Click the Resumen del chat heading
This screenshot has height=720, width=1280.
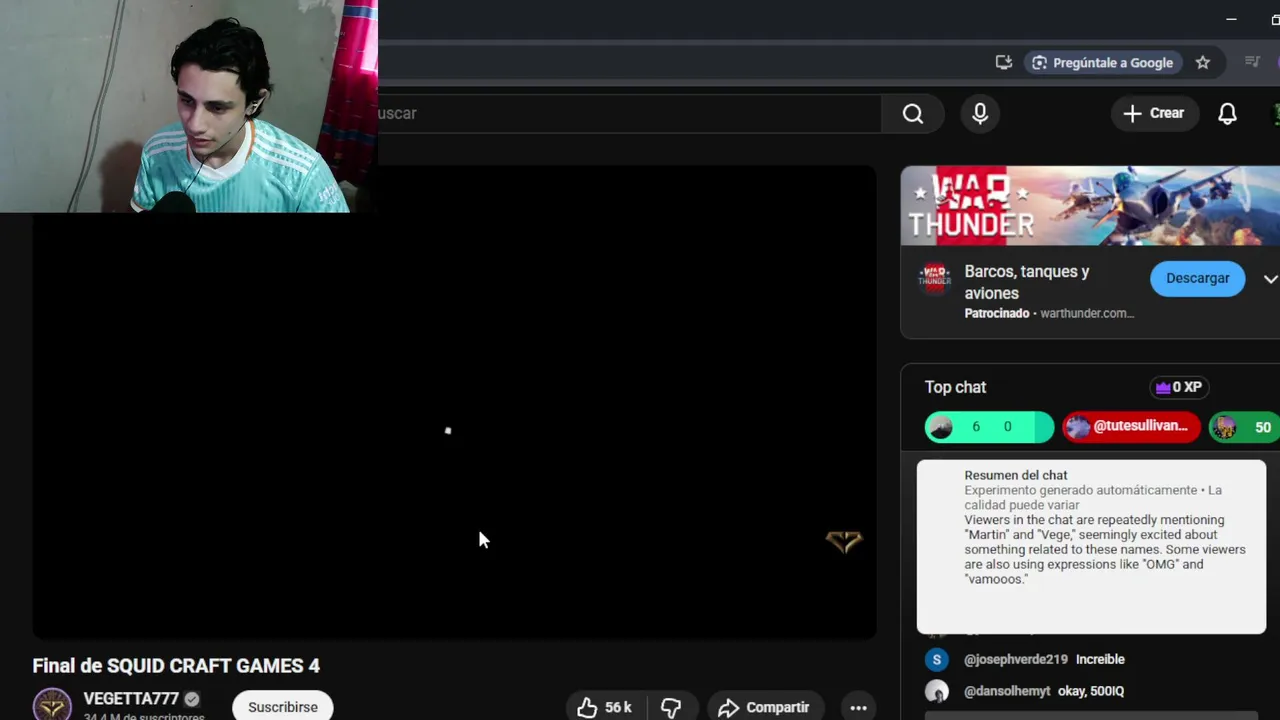point(1016,475)
